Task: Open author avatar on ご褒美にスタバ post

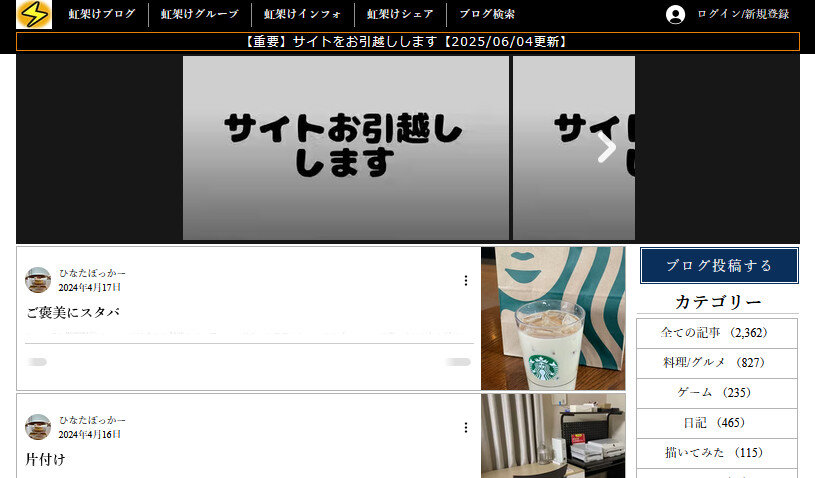Action: point(38,280)
